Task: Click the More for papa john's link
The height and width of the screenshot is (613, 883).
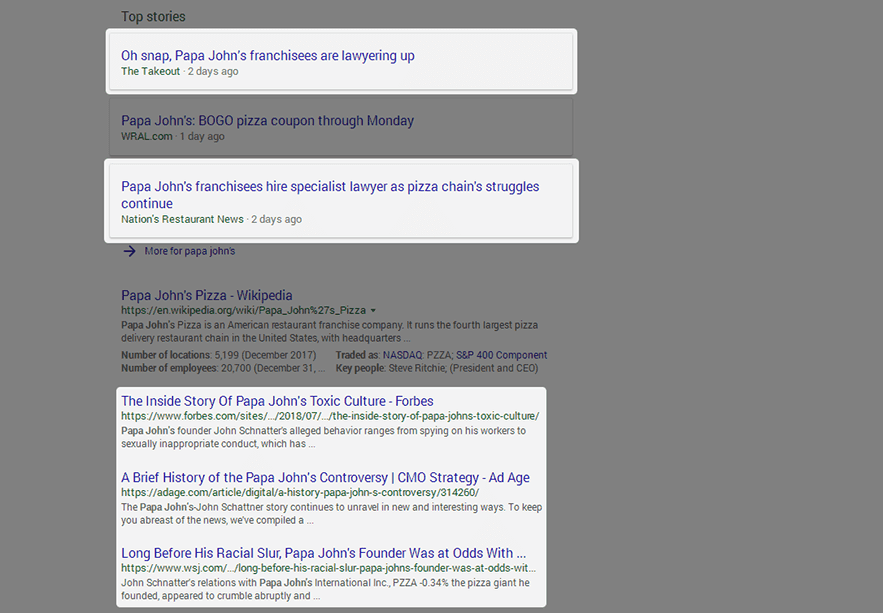Action: (190, 251)
